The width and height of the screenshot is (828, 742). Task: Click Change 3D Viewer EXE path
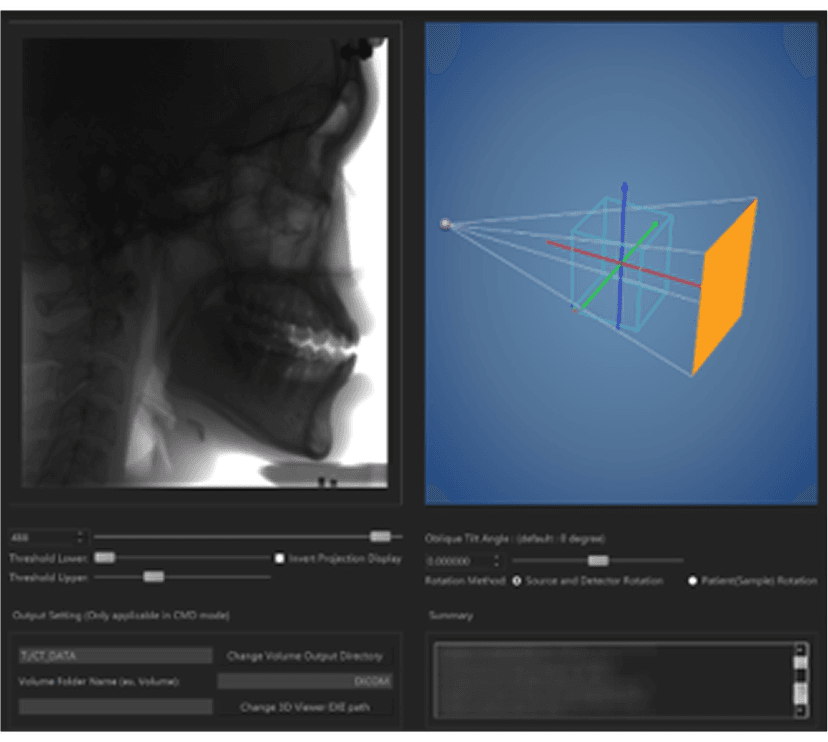point(307,704)
